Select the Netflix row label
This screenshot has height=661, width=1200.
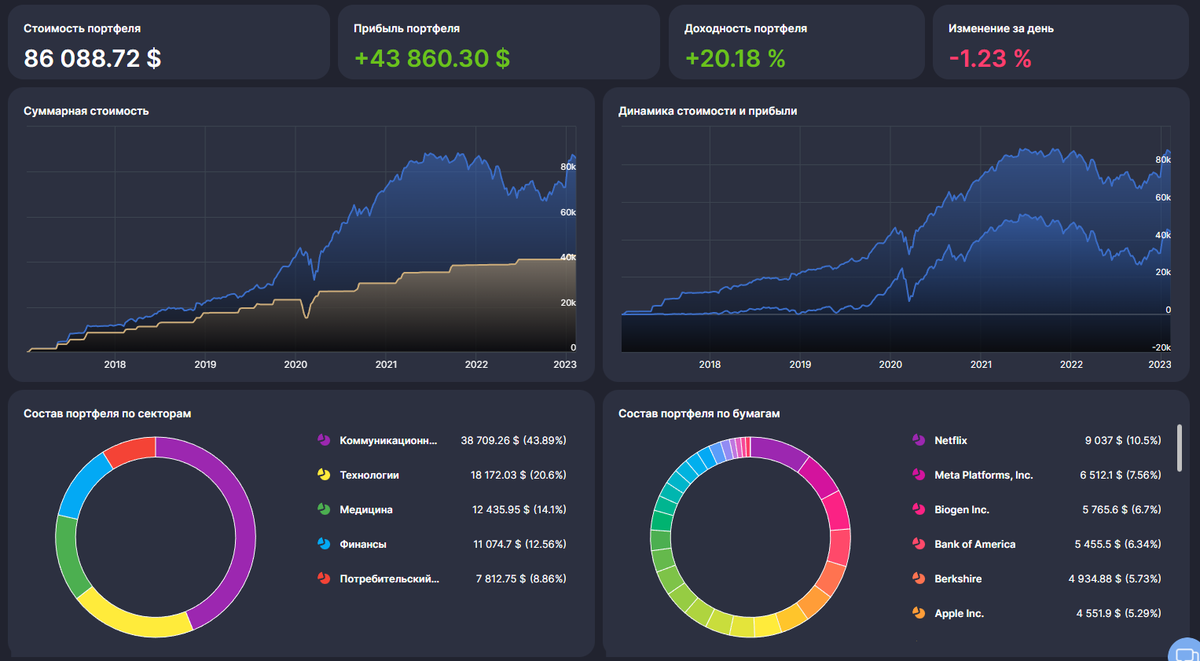[951, 440]
